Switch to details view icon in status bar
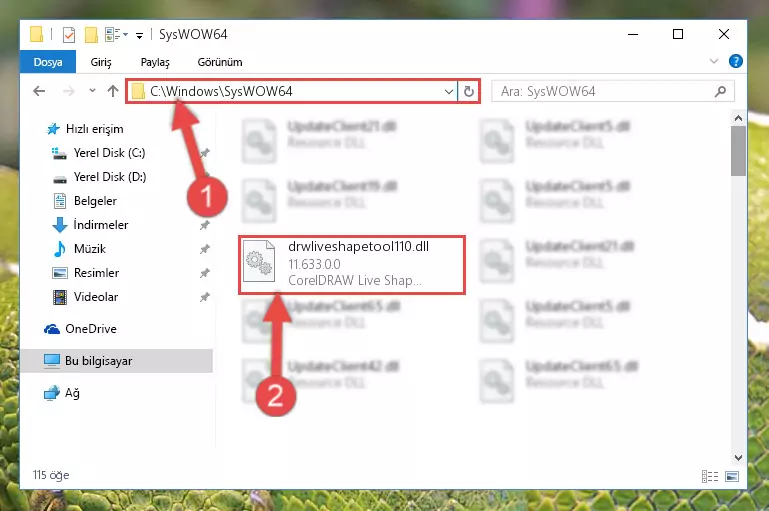Image resolution: width=769 pixels, height=511 pixels. pyautogui.click(x=710, y=476)
